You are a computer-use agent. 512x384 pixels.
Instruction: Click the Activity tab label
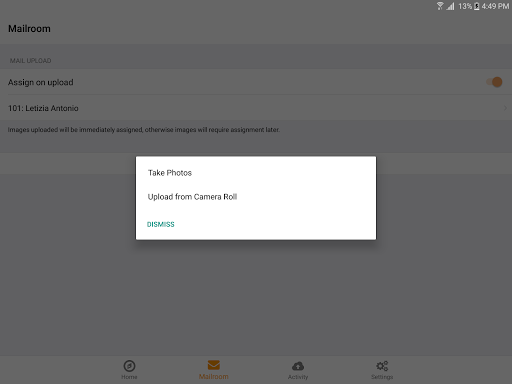pos(298,377)
